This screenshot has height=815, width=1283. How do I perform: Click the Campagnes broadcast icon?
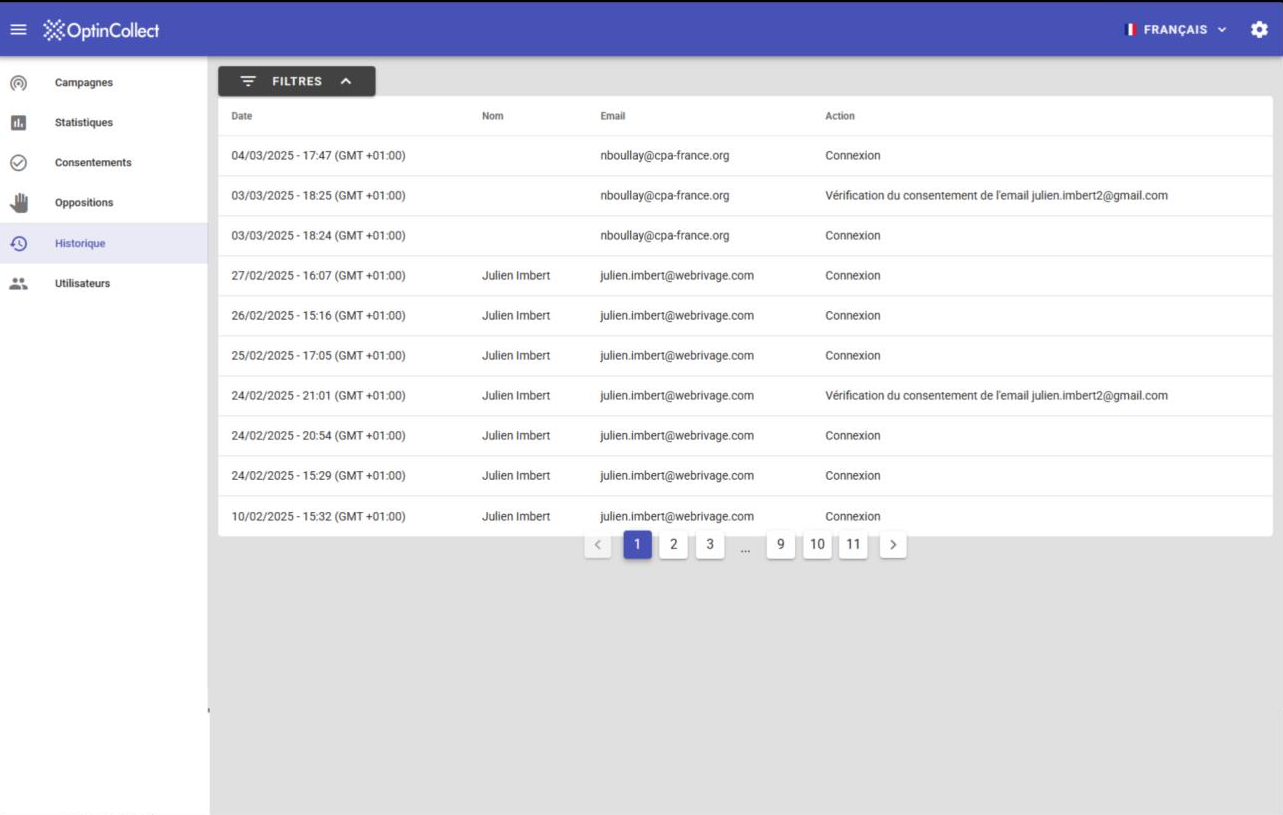[x=18, y=83]
